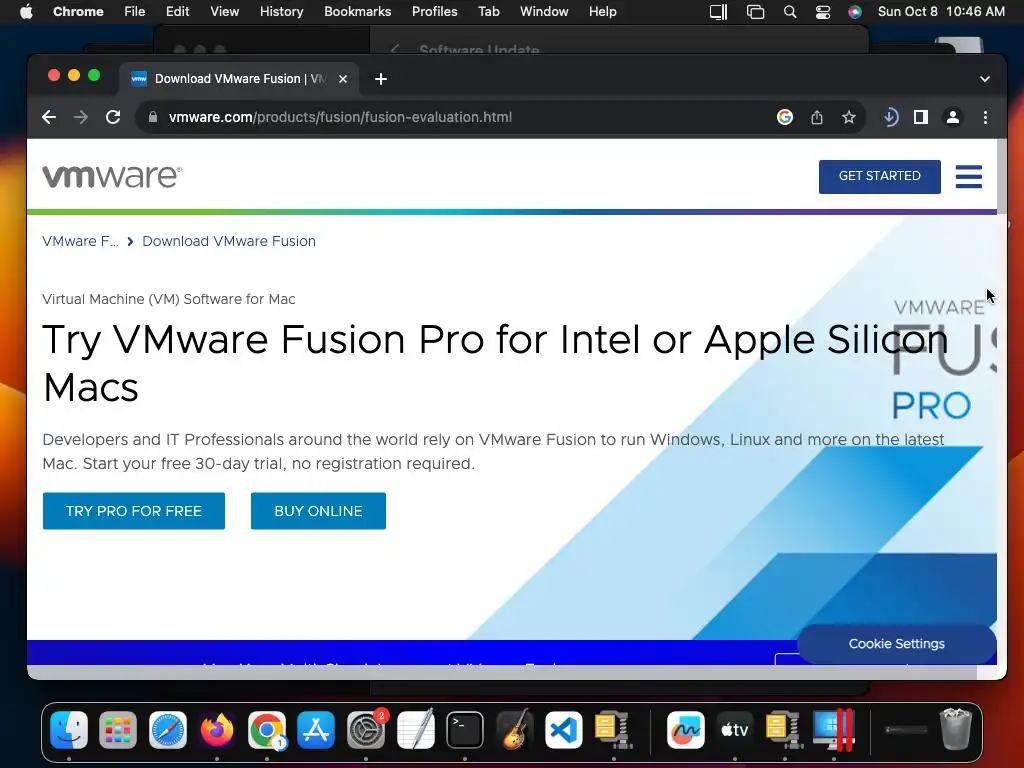This screenshot has width=1024, height=768.
Task: Click the Google icon in address bar
Action: tap(785, 118)
